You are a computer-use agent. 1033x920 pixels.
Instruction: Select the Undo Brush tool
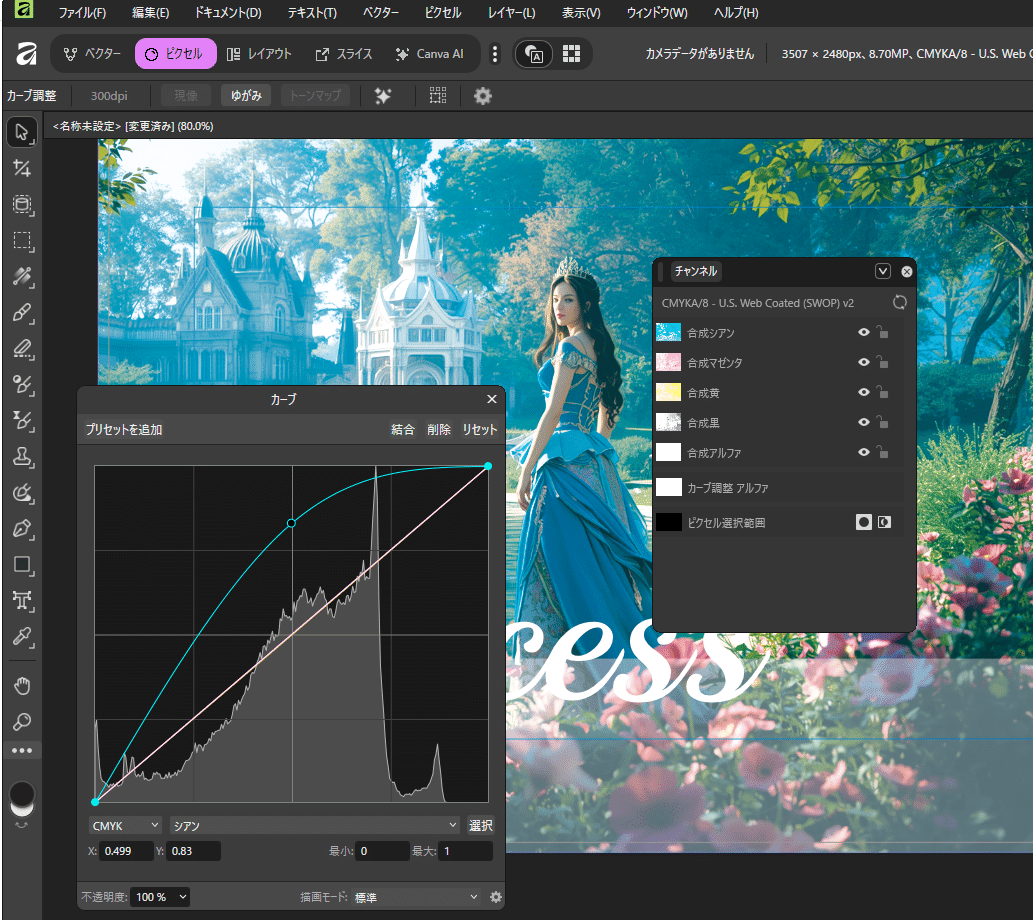point(22,420)
